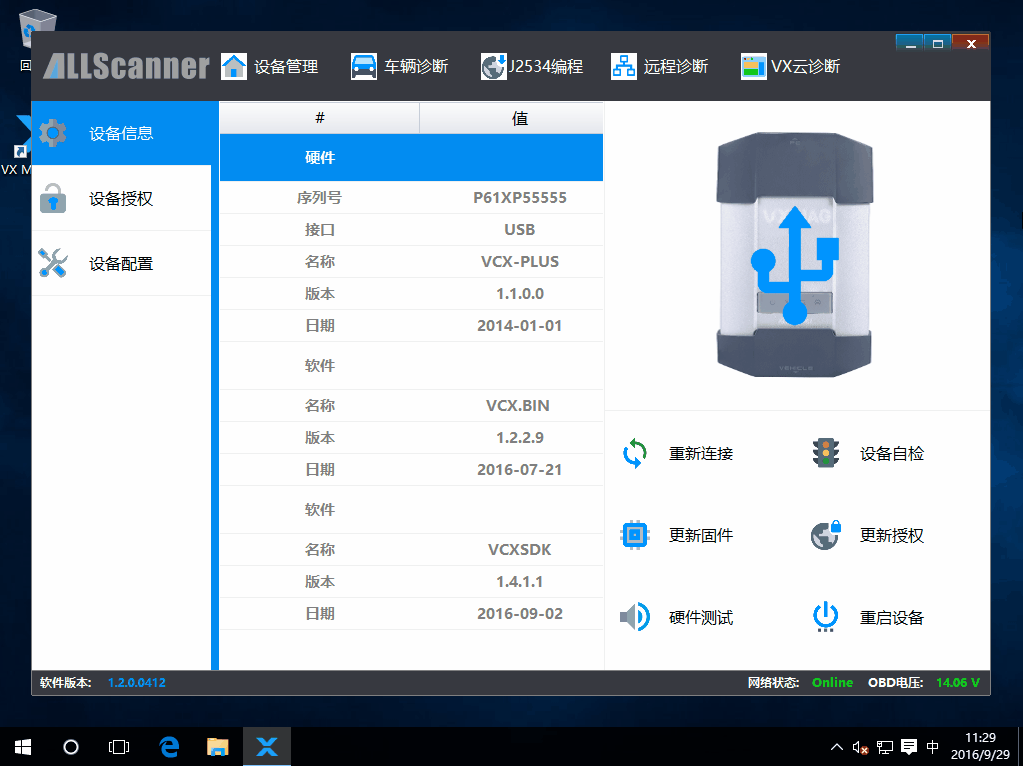Open Cortana search circle
Viewport: 1023px width, 766px height.
coord(70,747)
